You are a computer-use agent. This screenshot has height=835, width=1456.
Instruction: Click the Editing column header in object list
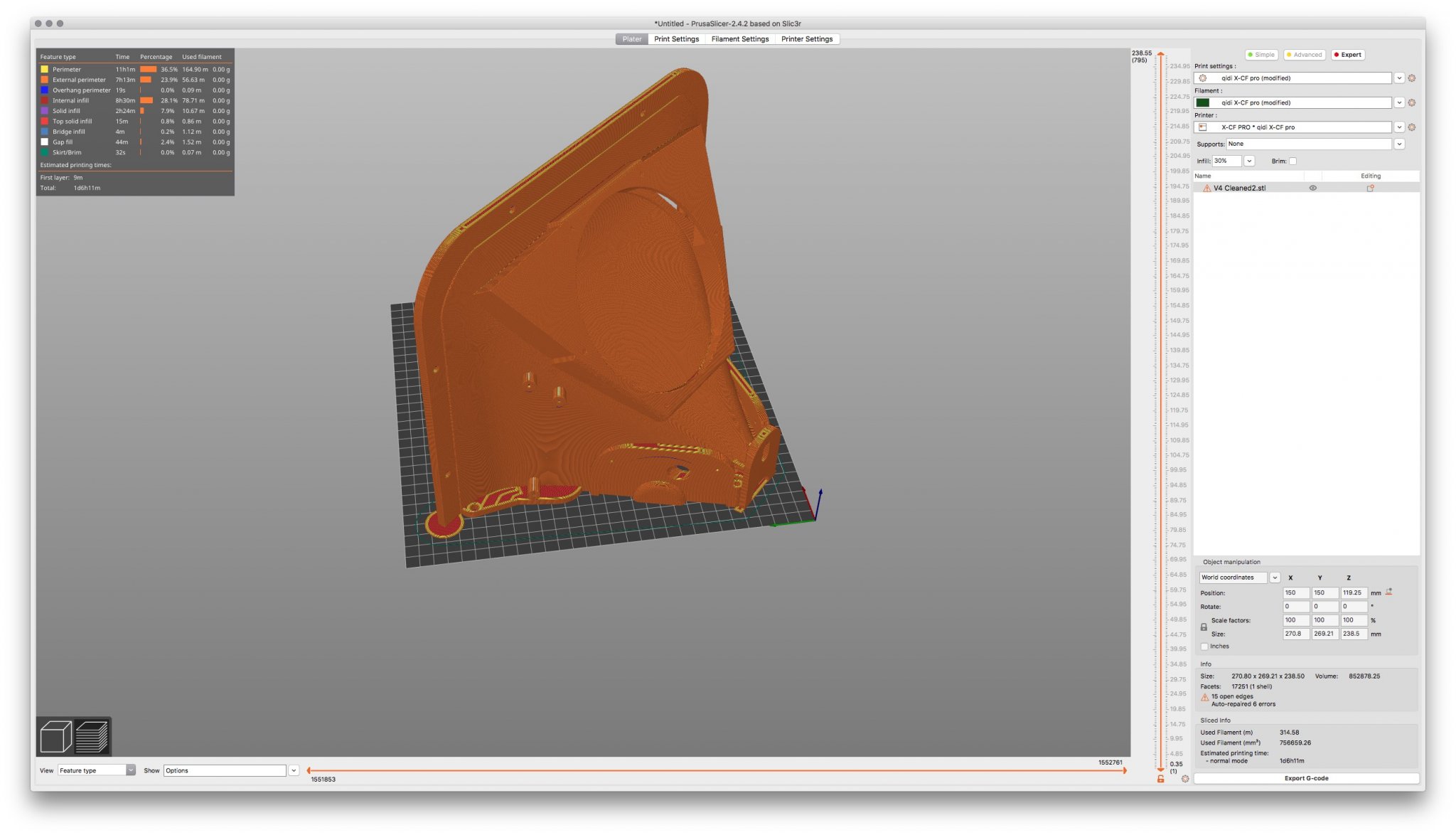(1371, 176)
